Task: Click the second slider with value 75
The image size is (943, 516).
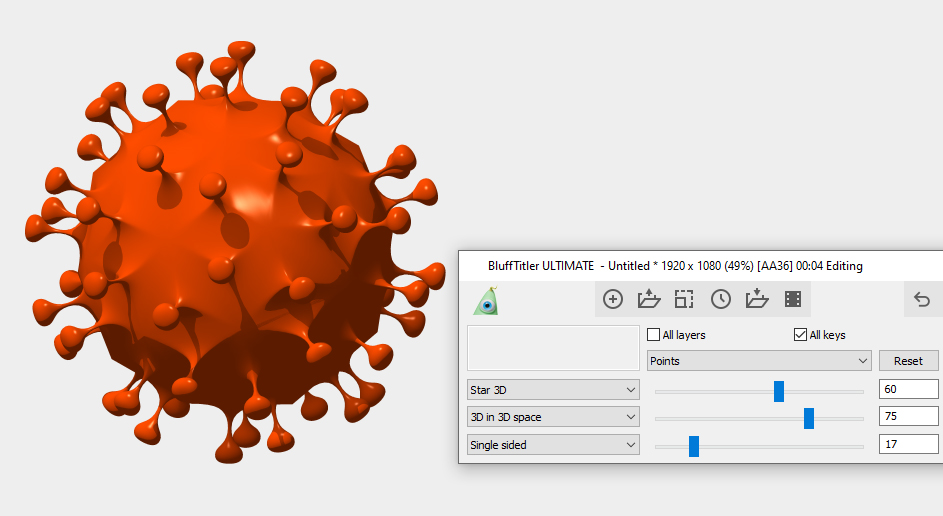Action: pos(809,419)
